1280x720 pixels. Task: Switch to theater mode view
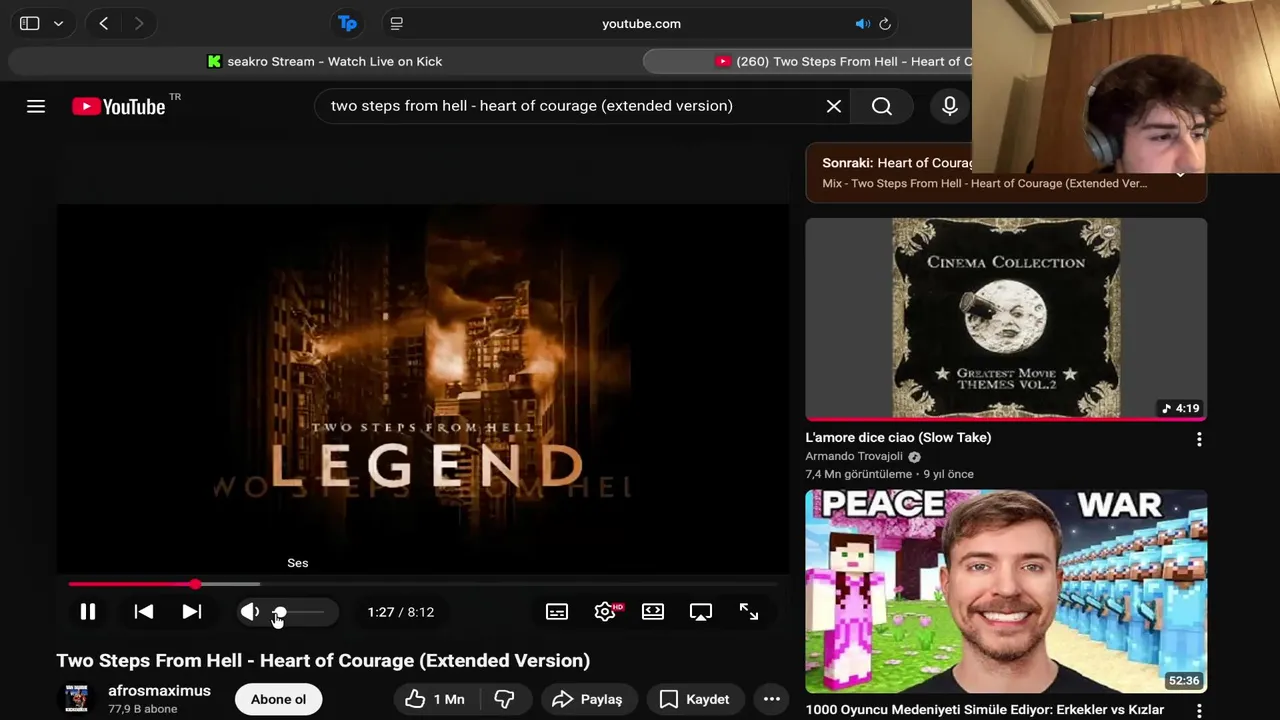653,612
